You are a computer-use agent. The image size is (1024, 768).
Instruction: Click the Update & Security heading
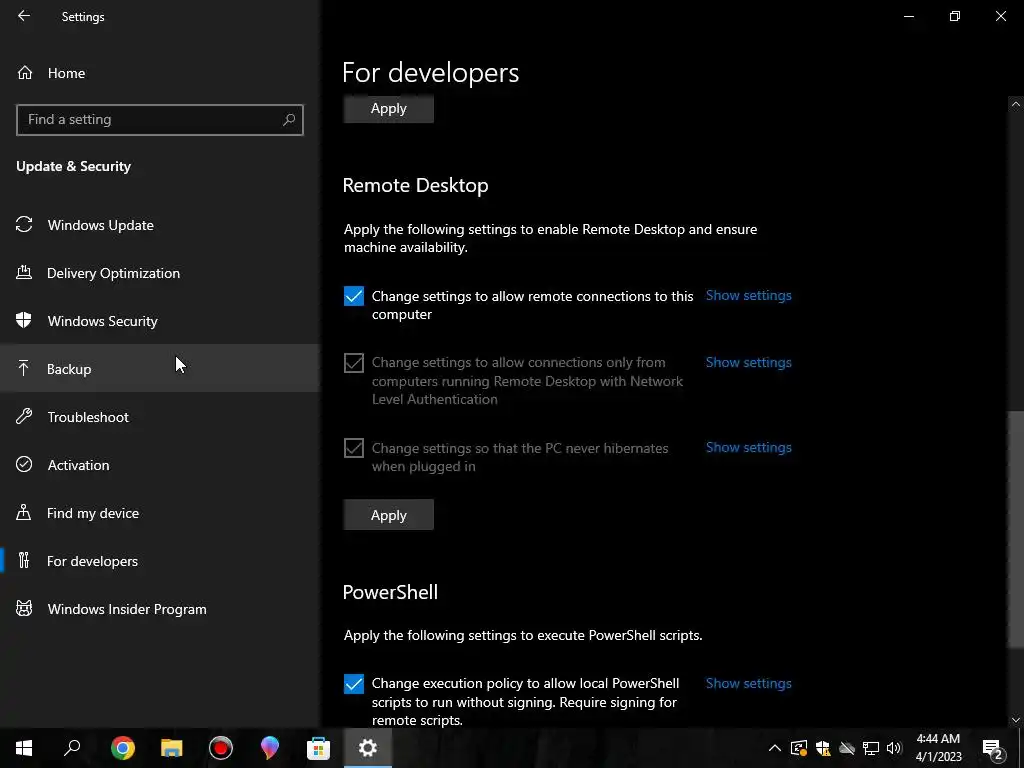(73, 166)
